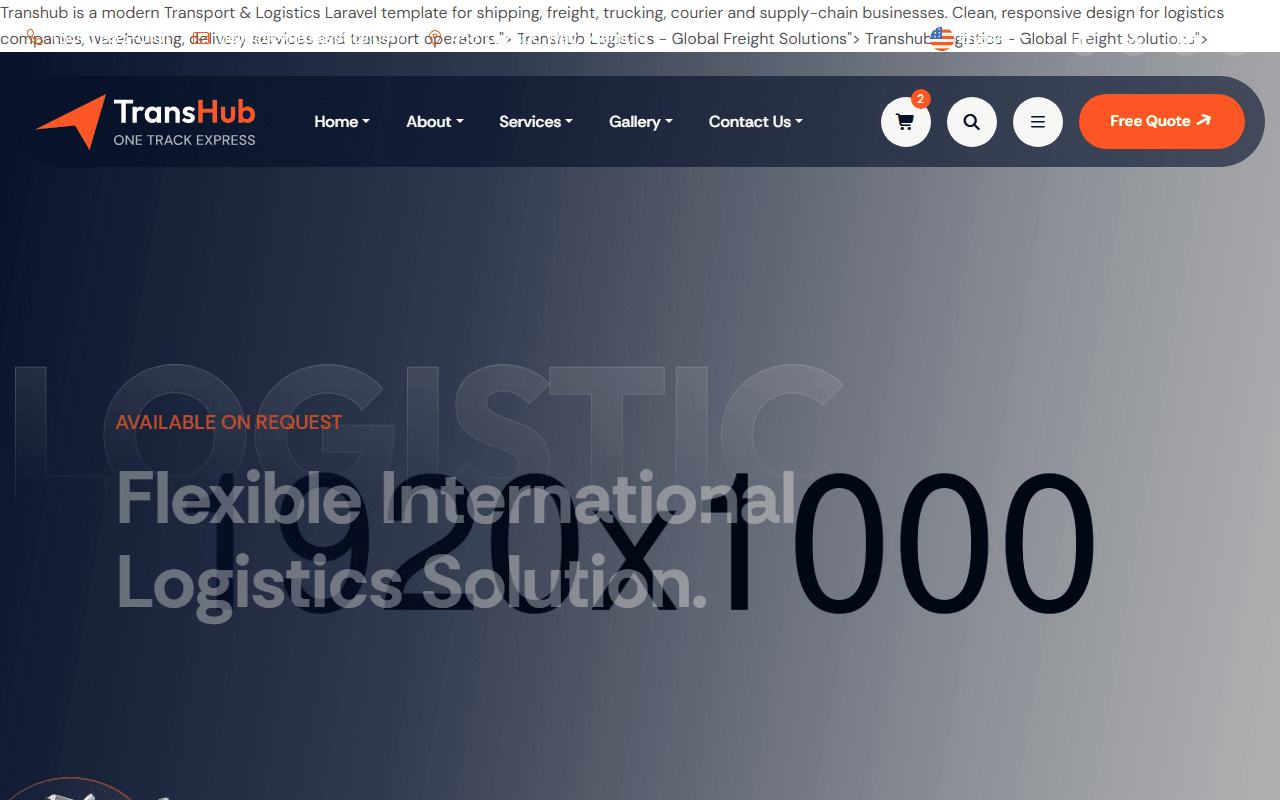The image size is (1280, 800).
Task: Click the Free Quote button
Action: [1162, 121]
